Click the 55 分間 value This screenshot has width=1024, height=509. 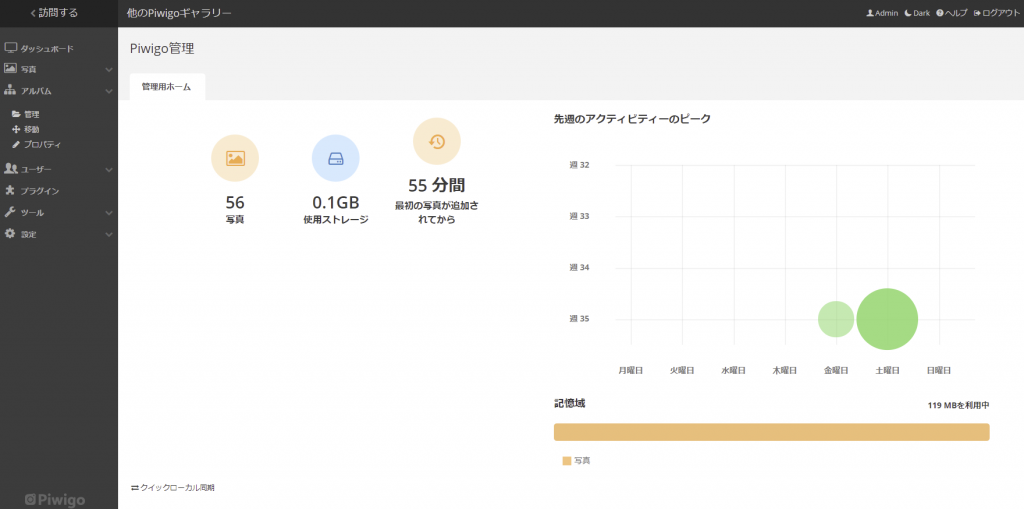click(437, 185)
